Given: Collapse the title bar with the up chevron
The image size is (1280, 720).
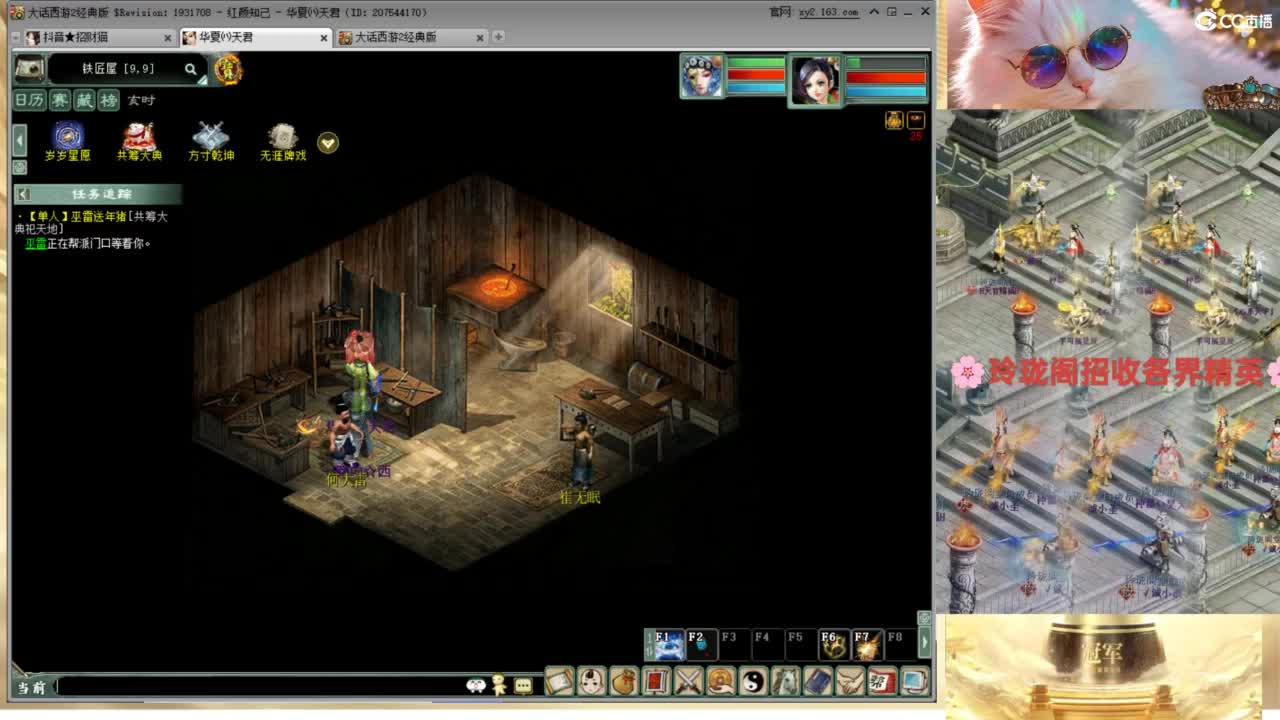Looking at the screenshot, I should point(874,12).
